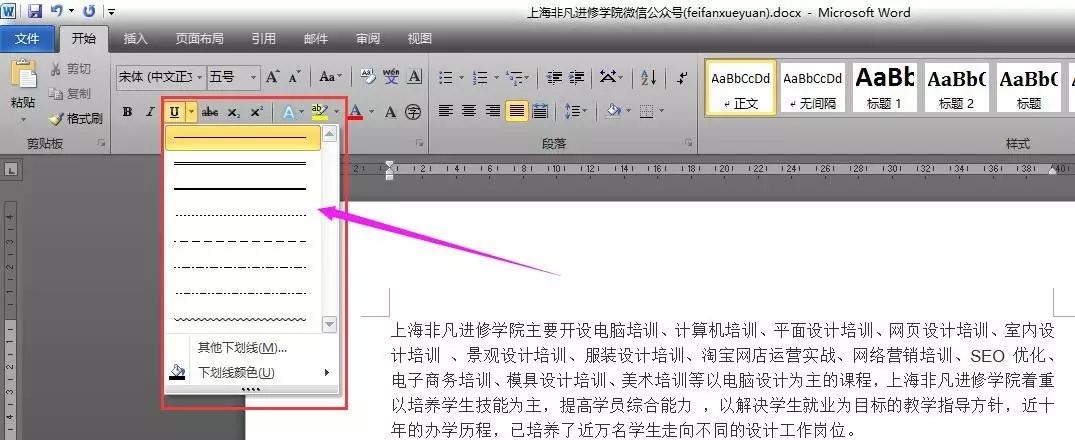The image size is (1075, 440).
Task: Toggle Strikethrough (abc) formatting
Action: (210, 112)
